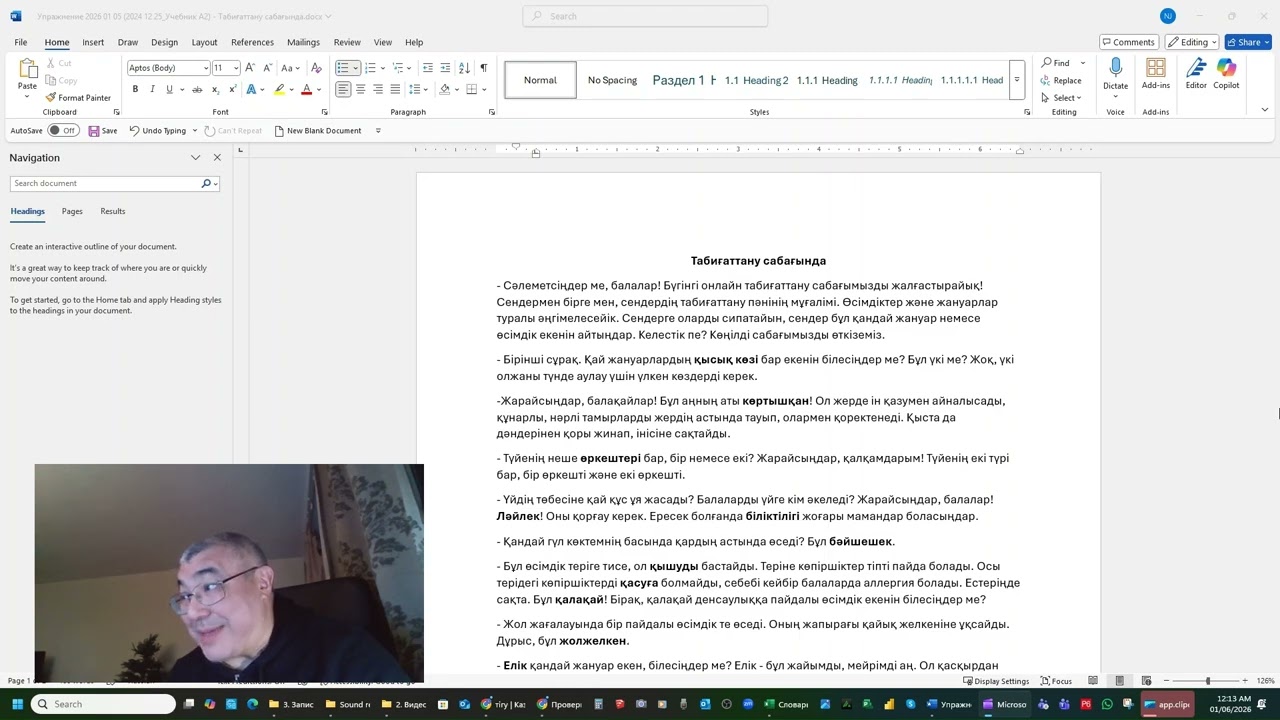Click Undo Typing
This screenshot has height=720, width=1280.
click(x=158, y=131)
